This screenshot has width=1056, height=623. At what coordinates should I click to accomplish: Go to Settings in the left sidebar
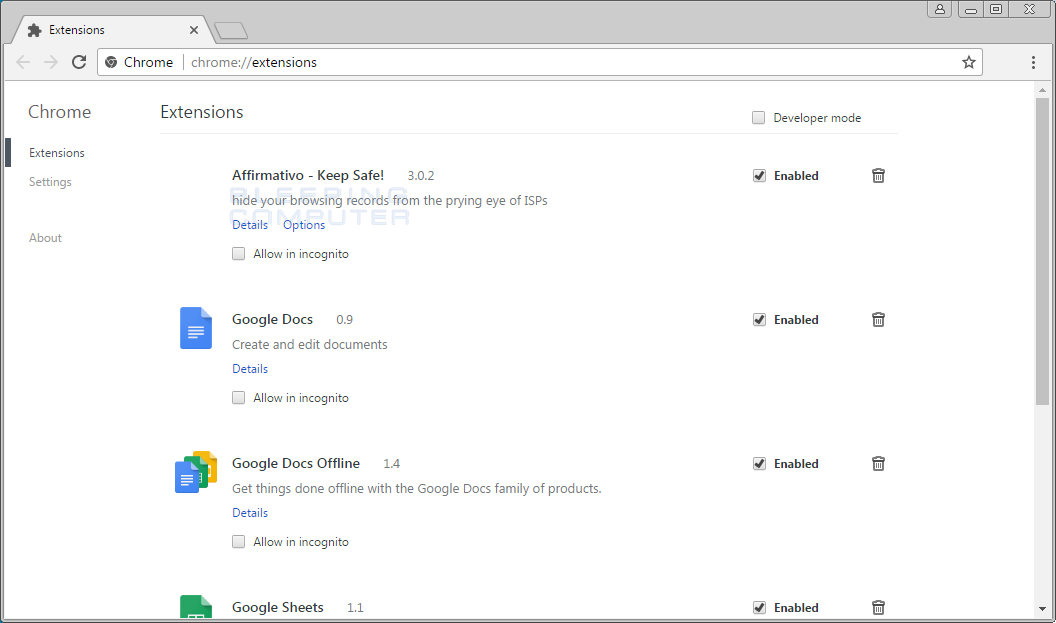tap(50, 182)
